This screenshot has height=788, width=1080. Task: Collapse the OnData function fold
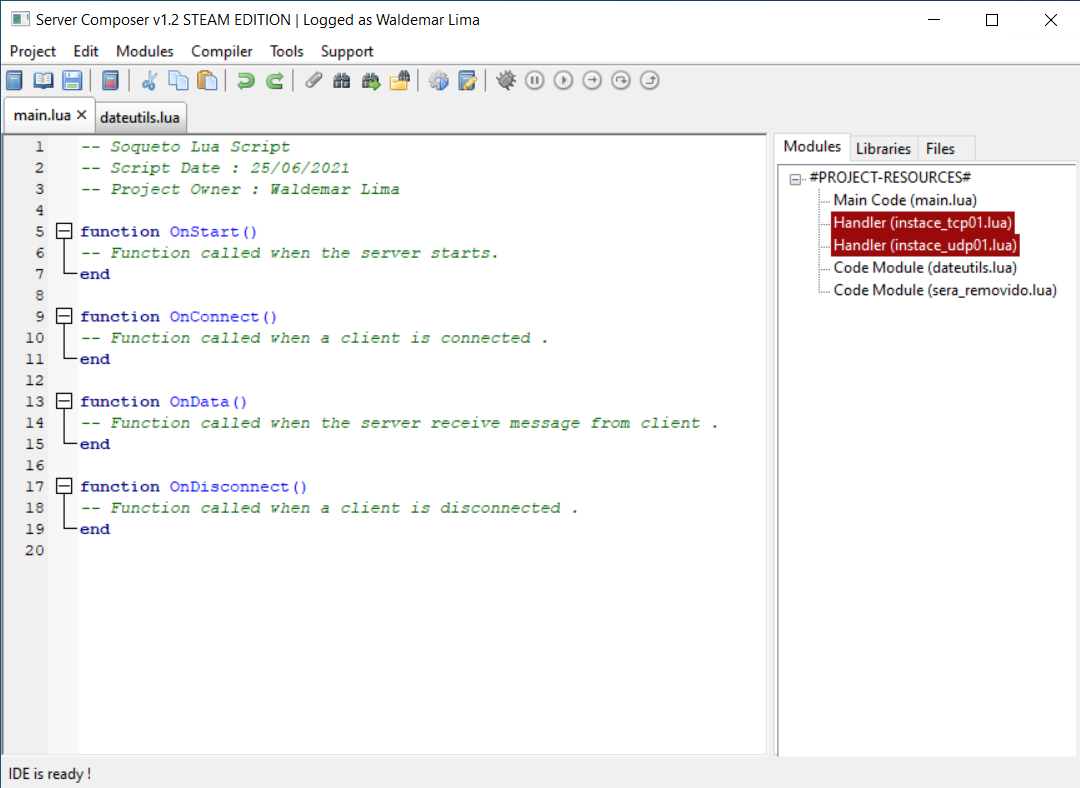pyautogui.click(x=64, y=401)
